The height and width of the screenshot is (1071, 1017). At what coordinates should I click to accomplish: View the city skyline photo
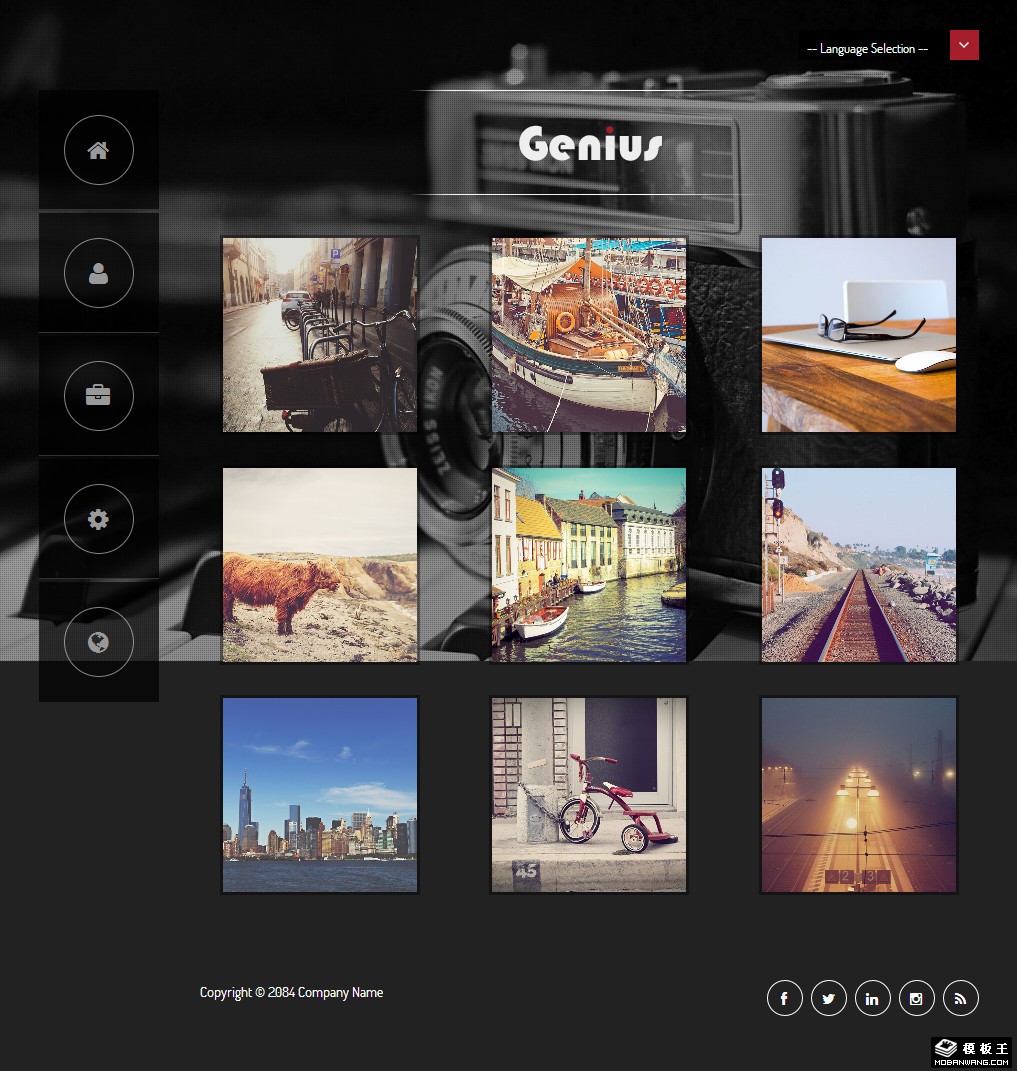[x=320, y=795]
